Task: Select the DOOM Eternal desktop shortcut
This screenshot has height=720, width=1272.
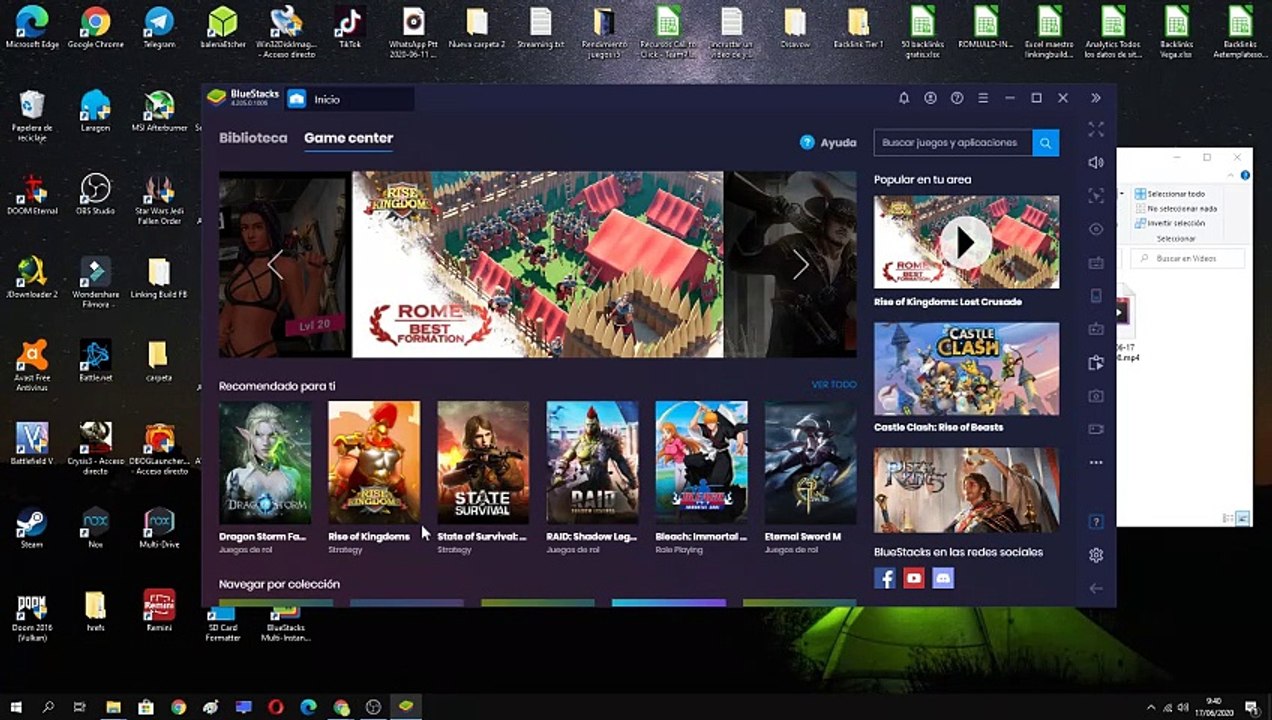Action: (x=33, y=195)
